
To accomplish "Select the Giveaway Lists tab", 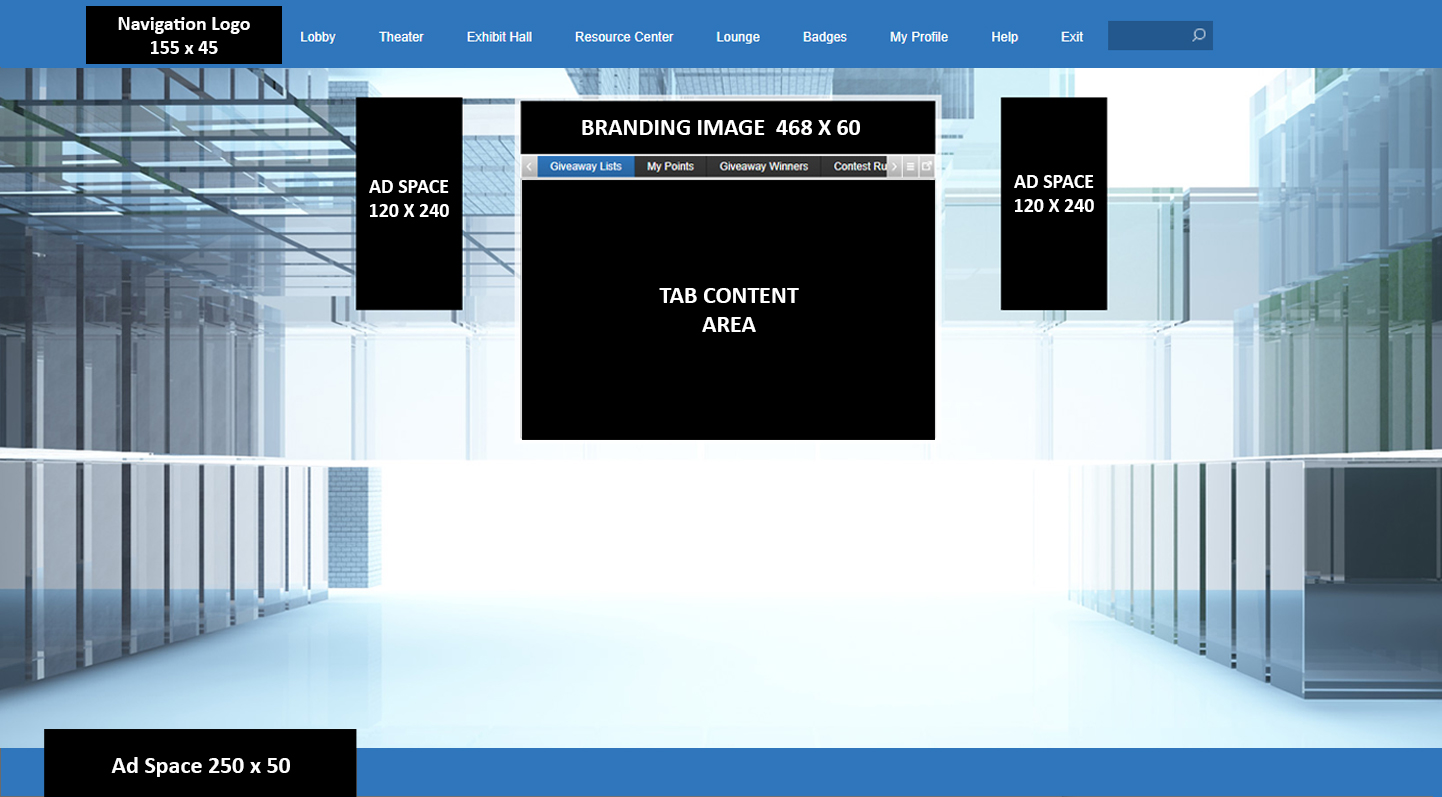I will (x=586, y=167).
